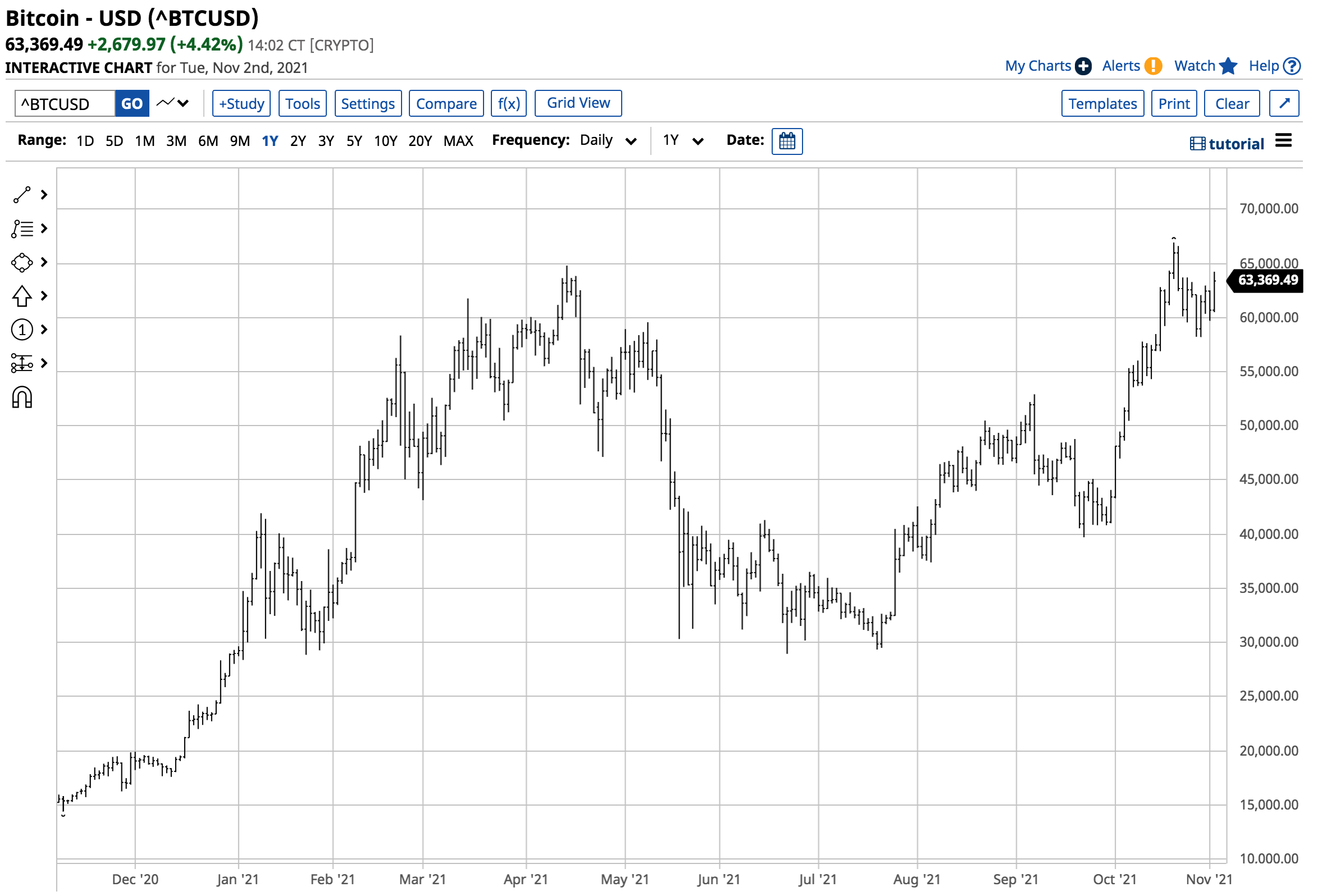
Task: Select the 2Y range
Action: click(x=299, y=141)
